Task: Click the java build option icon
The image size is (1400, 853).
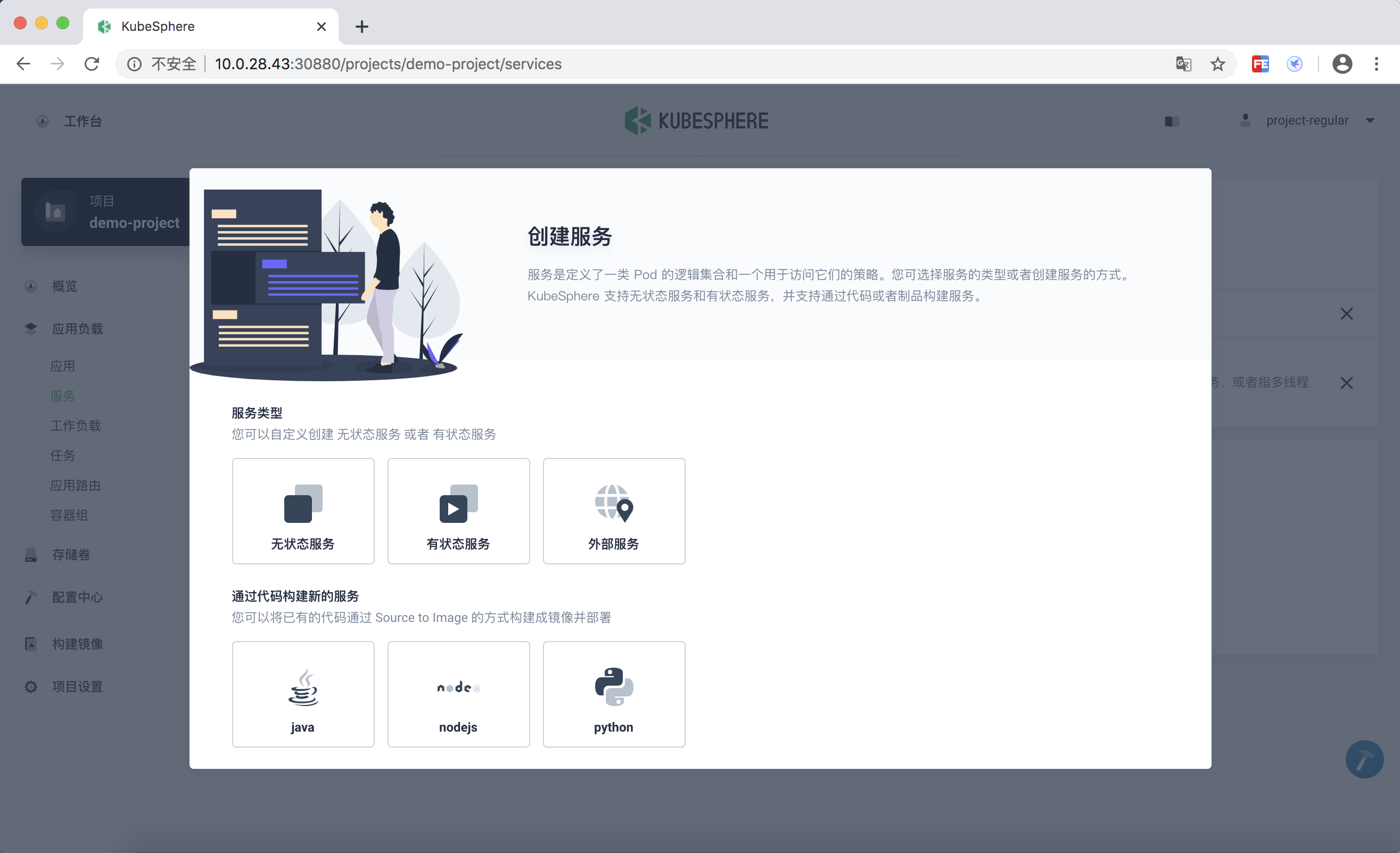Action: (x=303, y=687)
